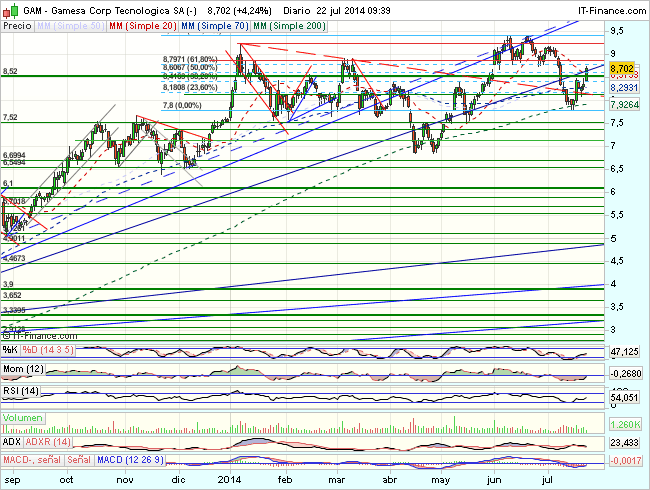Open the Precio panel label
Screen dimensions: 650x490
[17, 23]
